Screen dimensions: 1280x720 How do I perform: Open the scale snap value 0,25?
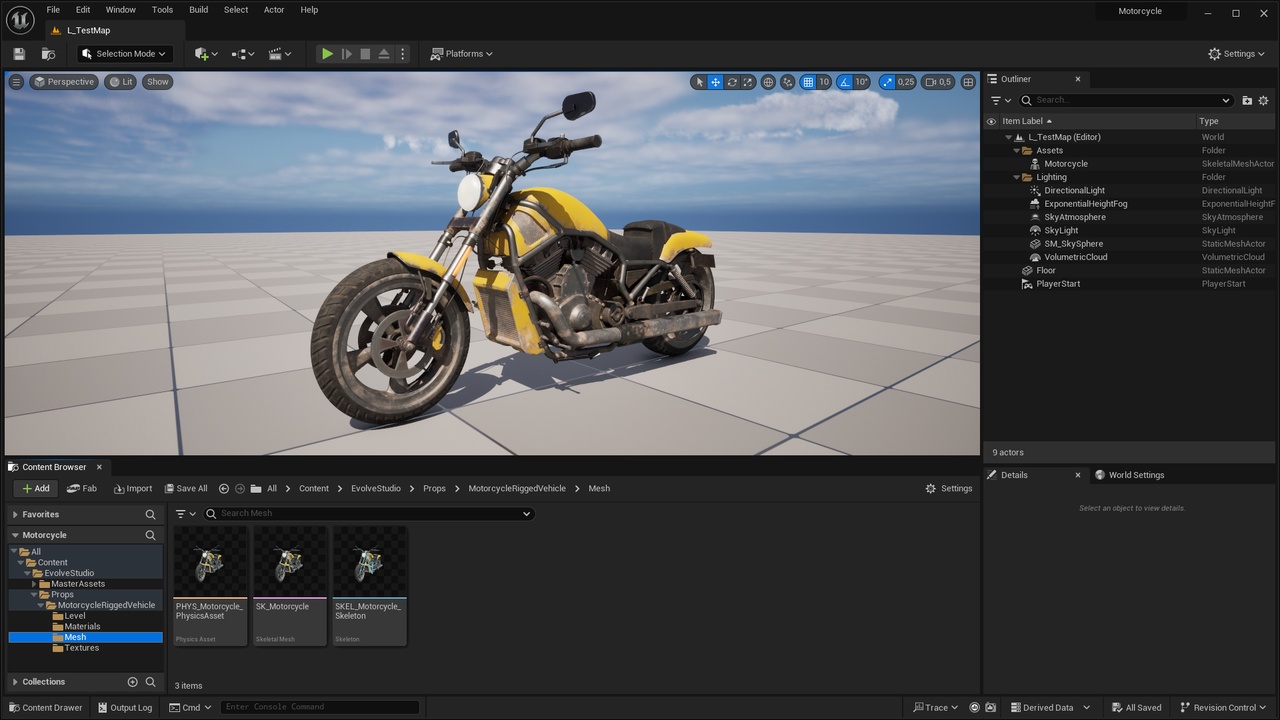pos(906,82)
